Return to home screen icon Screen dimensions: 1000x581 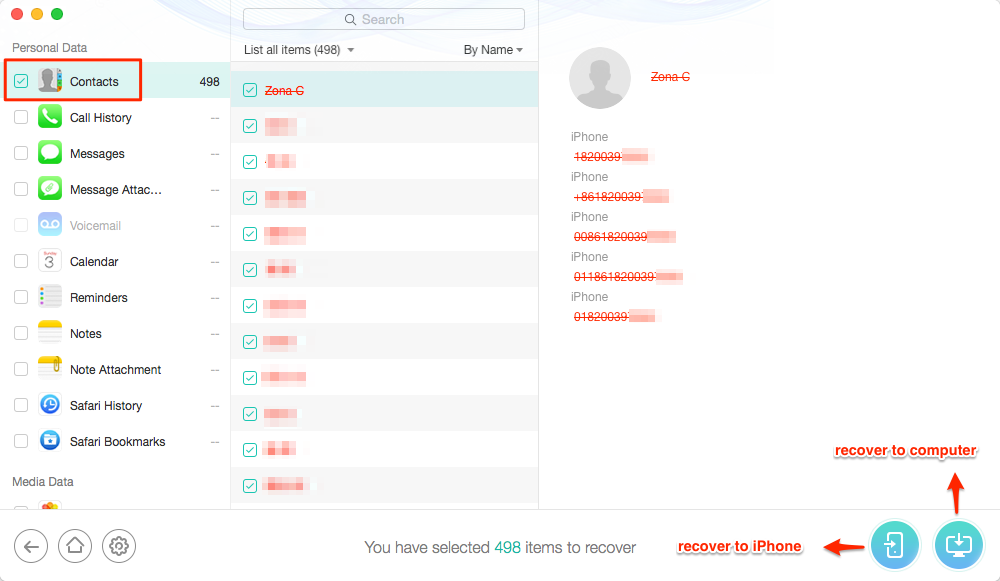(x=75, y=547)
